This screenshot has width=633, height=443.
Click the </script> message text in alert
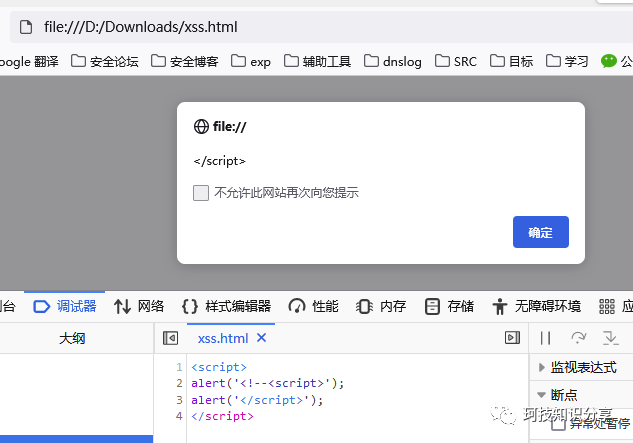tap(220, 161)
